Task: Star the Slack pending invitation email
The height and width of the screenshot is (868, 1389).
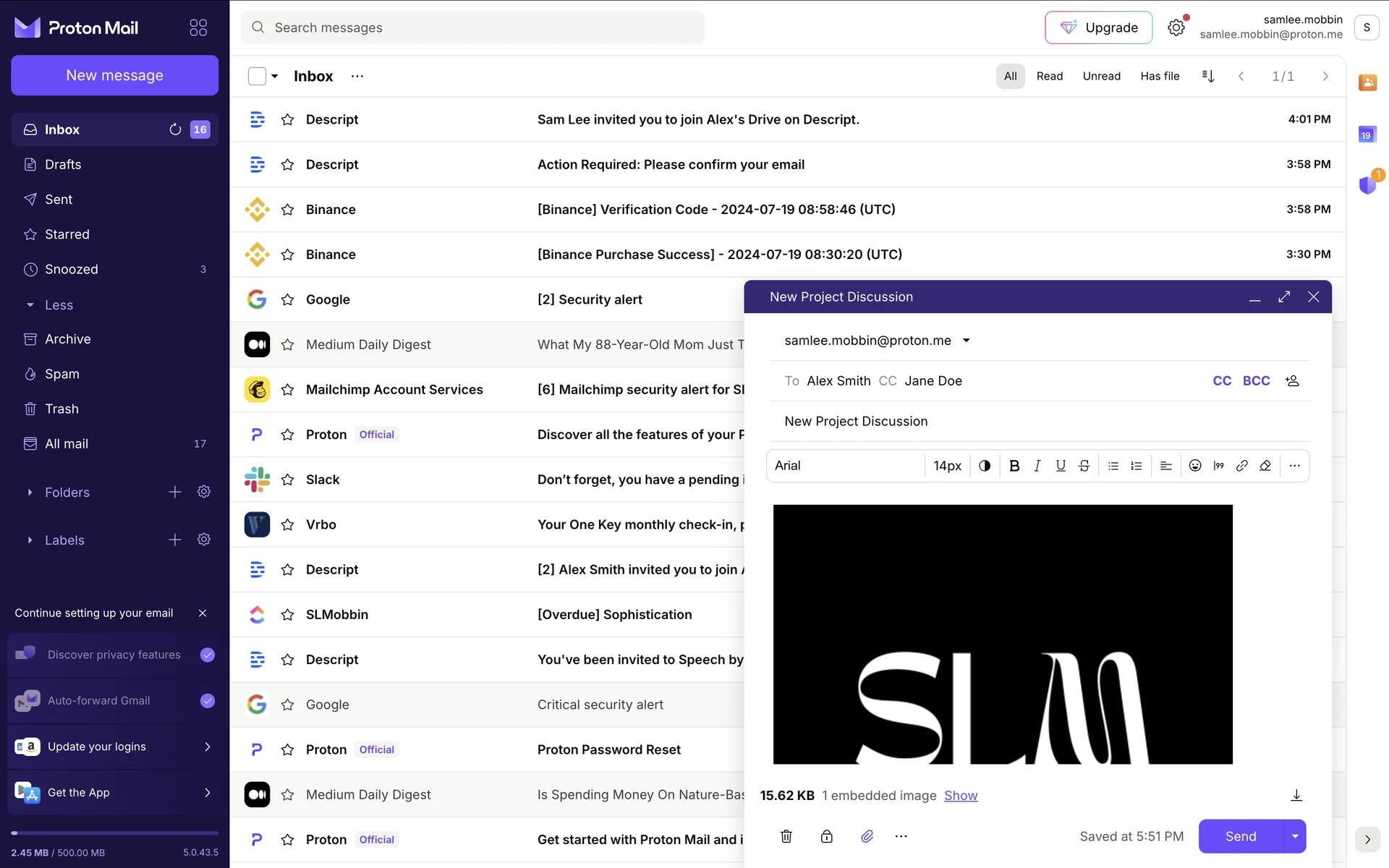Action: (x=287, y=480)
